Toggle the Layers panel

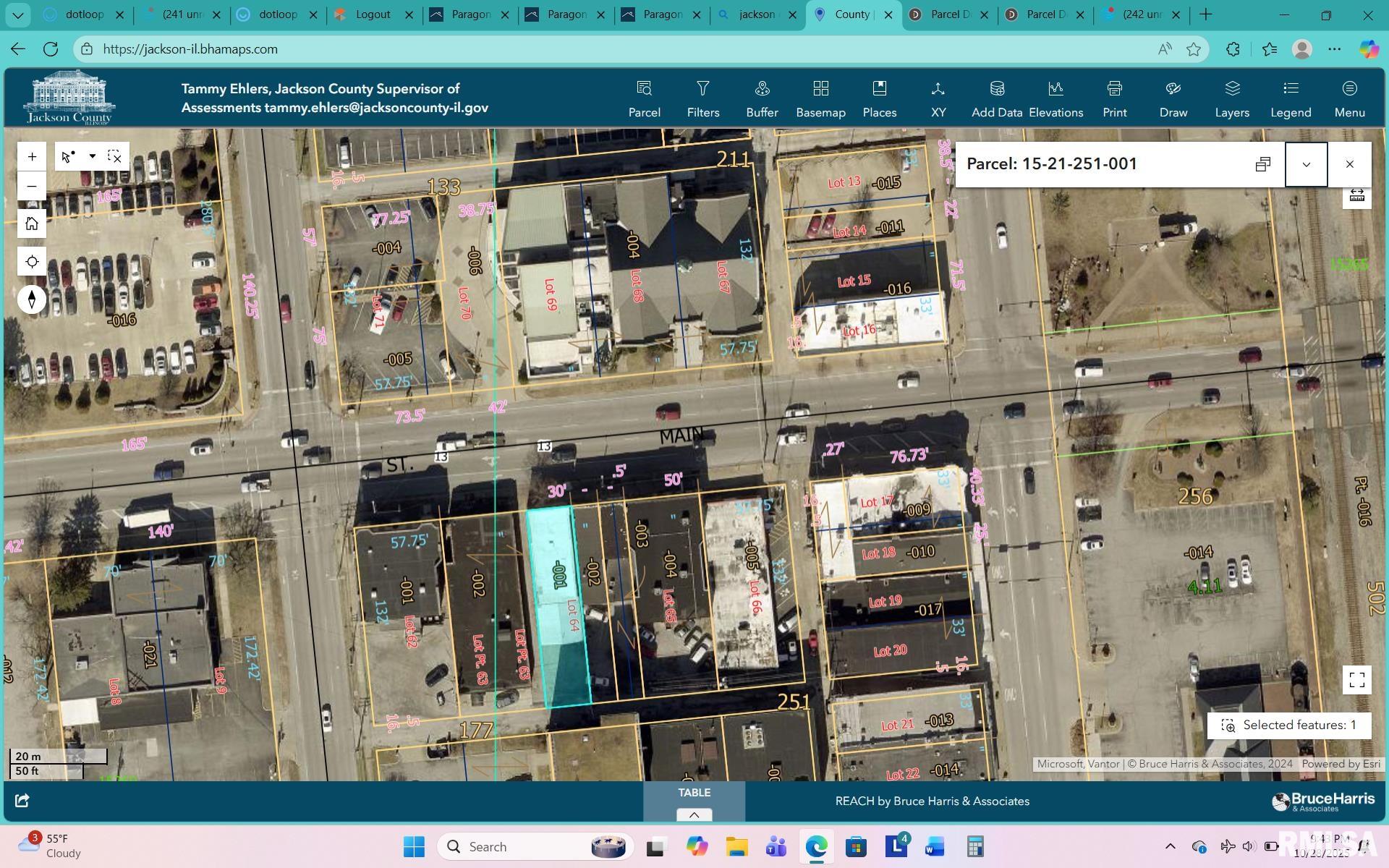click(1232, 98)
